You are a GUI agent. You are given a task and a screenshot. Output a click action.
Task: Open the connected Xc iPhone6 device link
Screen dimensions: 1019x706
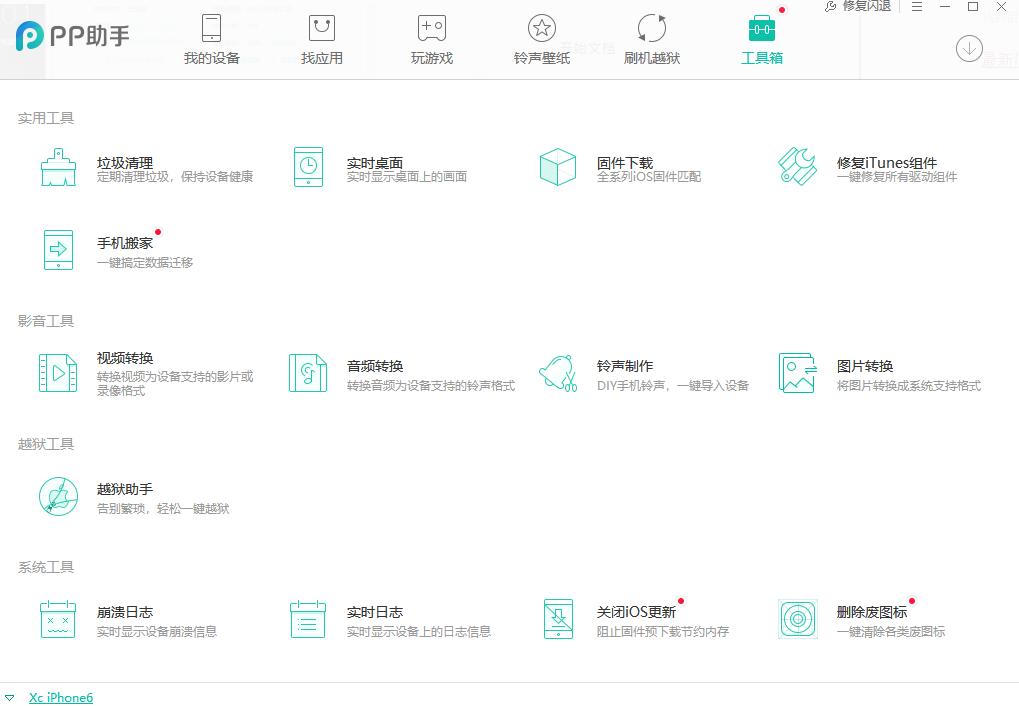pos(61,697)
